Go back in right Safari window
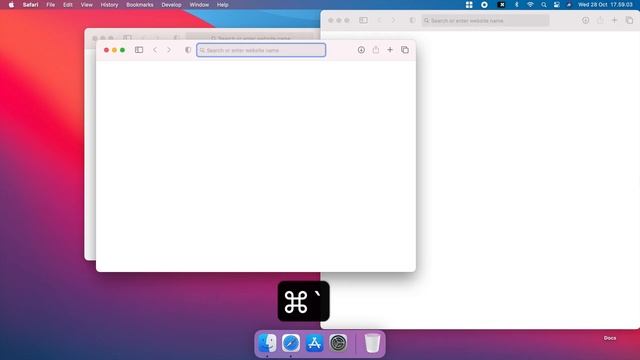Screen dimensions: 640x360 (380, 20)
